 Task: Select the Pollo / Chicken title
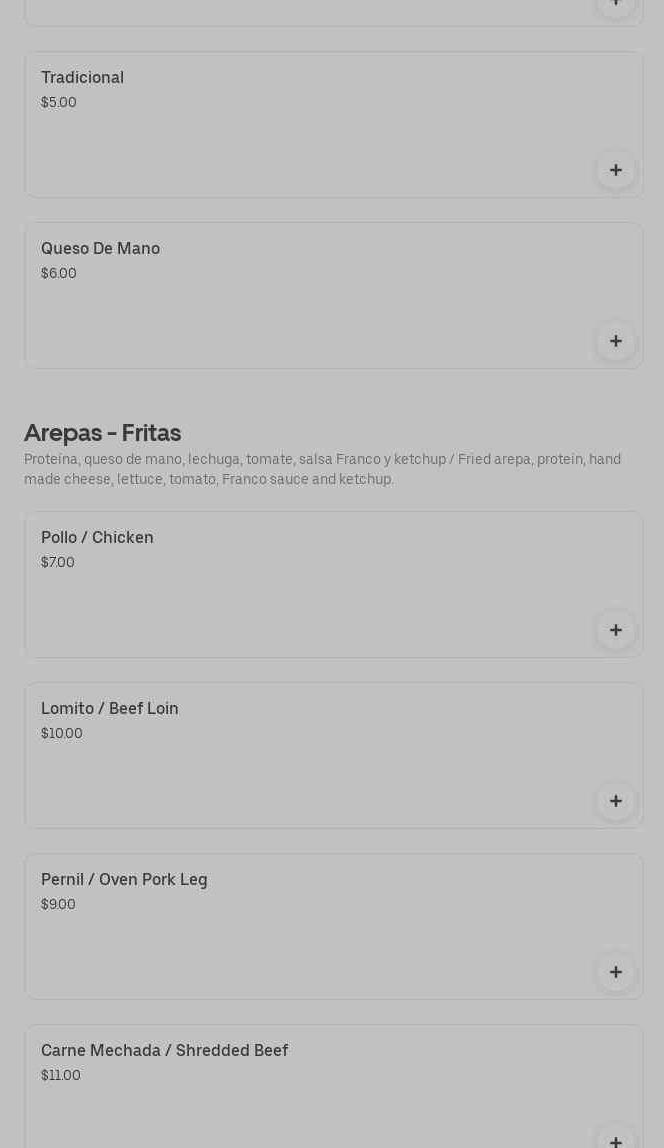[97, 538]
